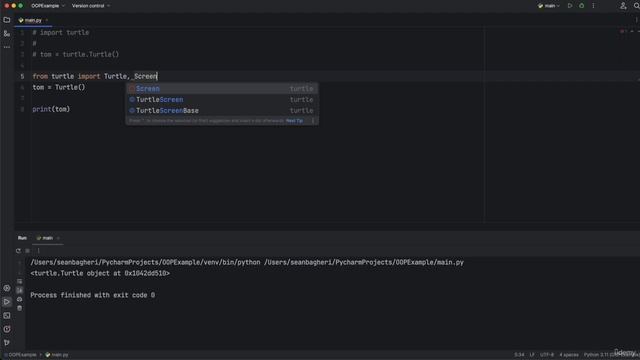Toggle soft-wrap in the Run console
Viewport: 640px width, 360px height.
20,282
